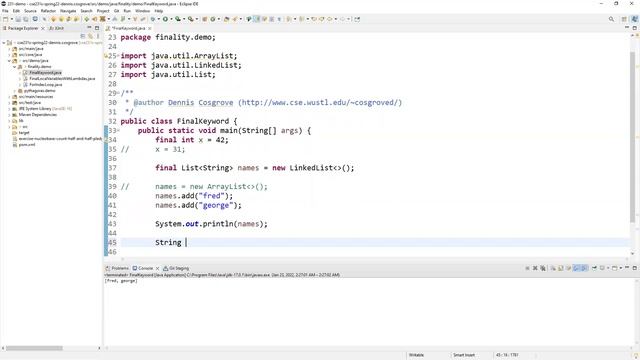Click the wustl.edu URL in author comment

click(320, 102)
